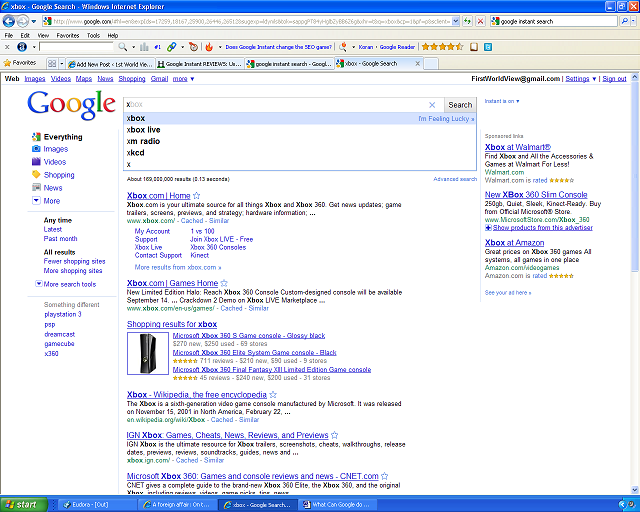Screen dimensions: 640x512
Task: Open the Tools menu
Action: click(x=93, y=36)
